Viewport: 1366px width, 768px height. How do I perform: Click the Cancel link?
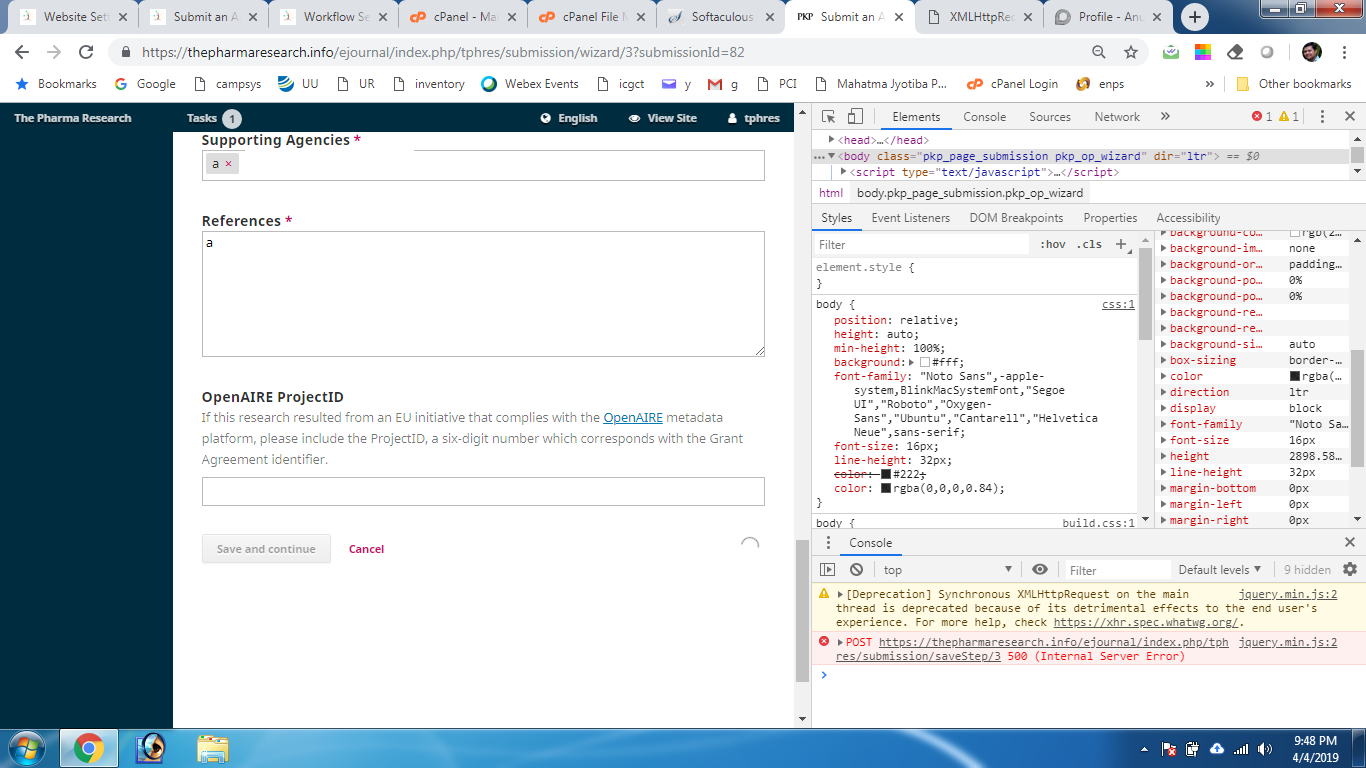coord(366,549)
